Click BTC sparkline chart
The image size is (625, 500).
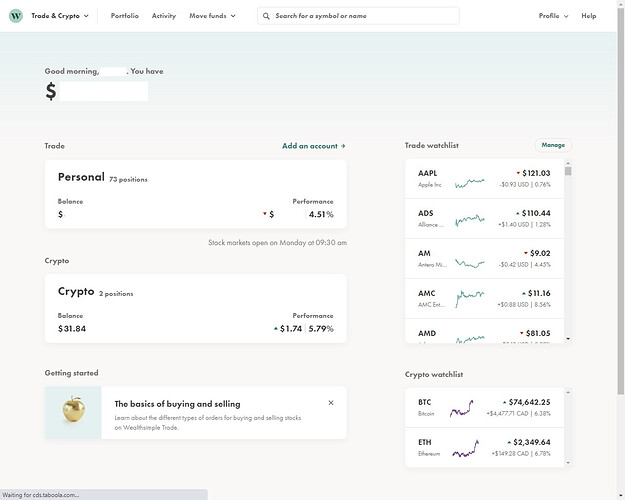coord(462,409)
